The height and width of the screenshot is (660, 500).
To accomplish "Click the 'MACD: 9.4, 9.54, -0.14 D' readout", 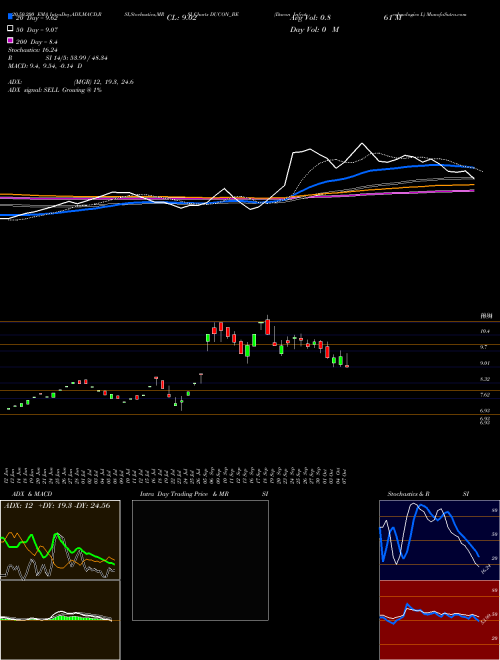I will [x=45, y=66].
